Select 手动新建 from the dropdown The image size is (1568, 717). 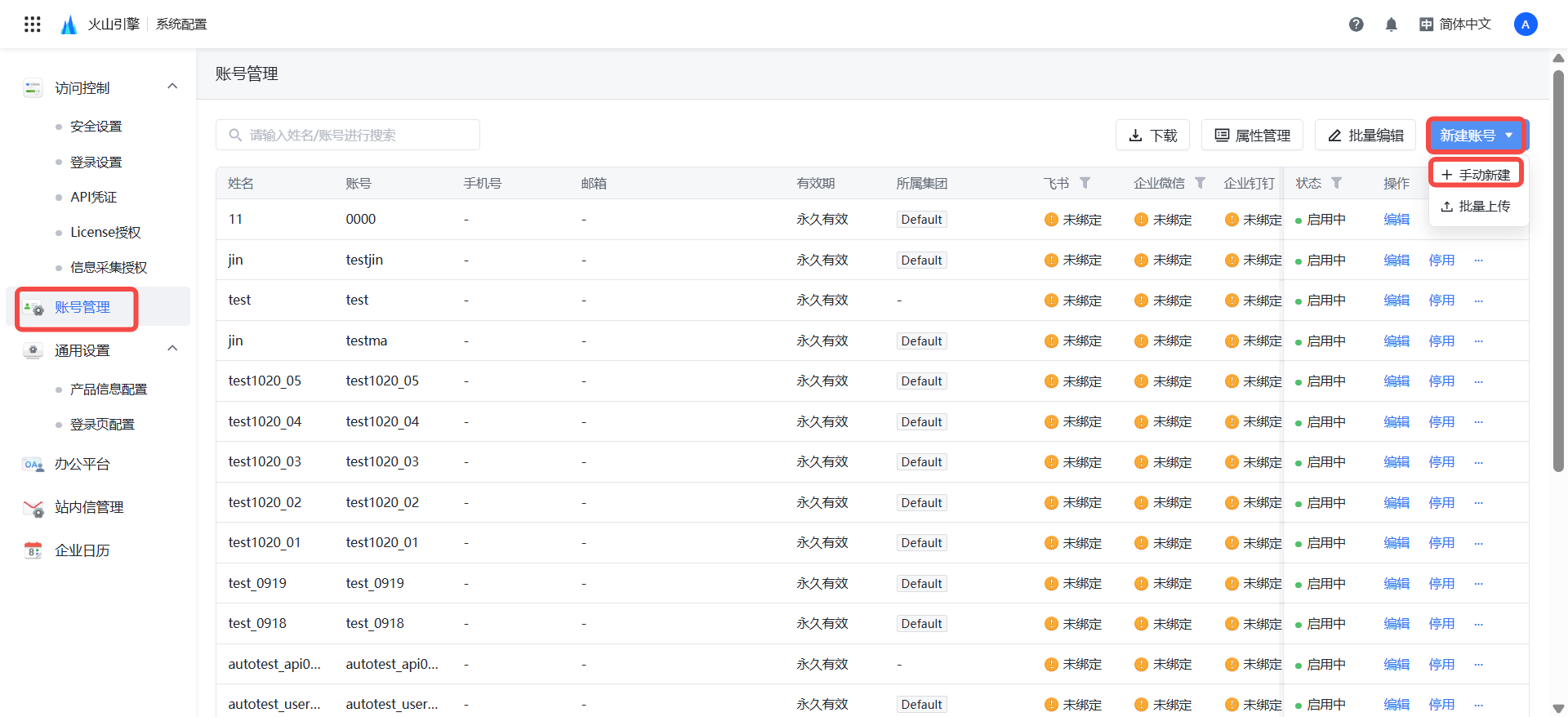tap(1477, 175)
